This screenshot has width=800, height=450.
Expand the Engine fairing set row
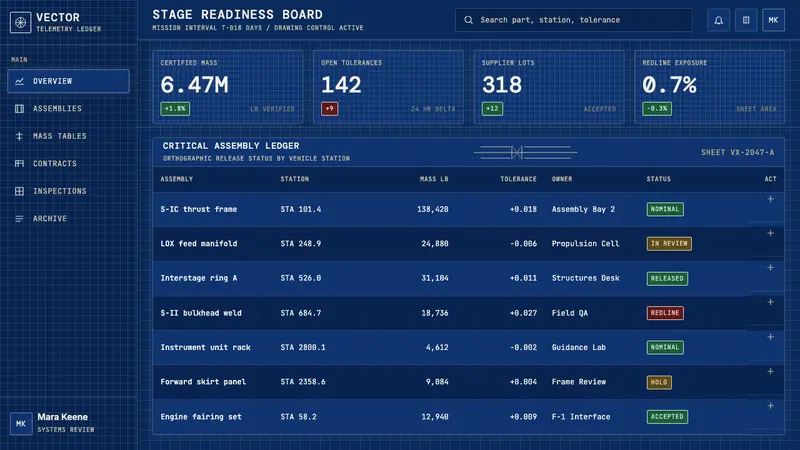click(x=770, y=406)
